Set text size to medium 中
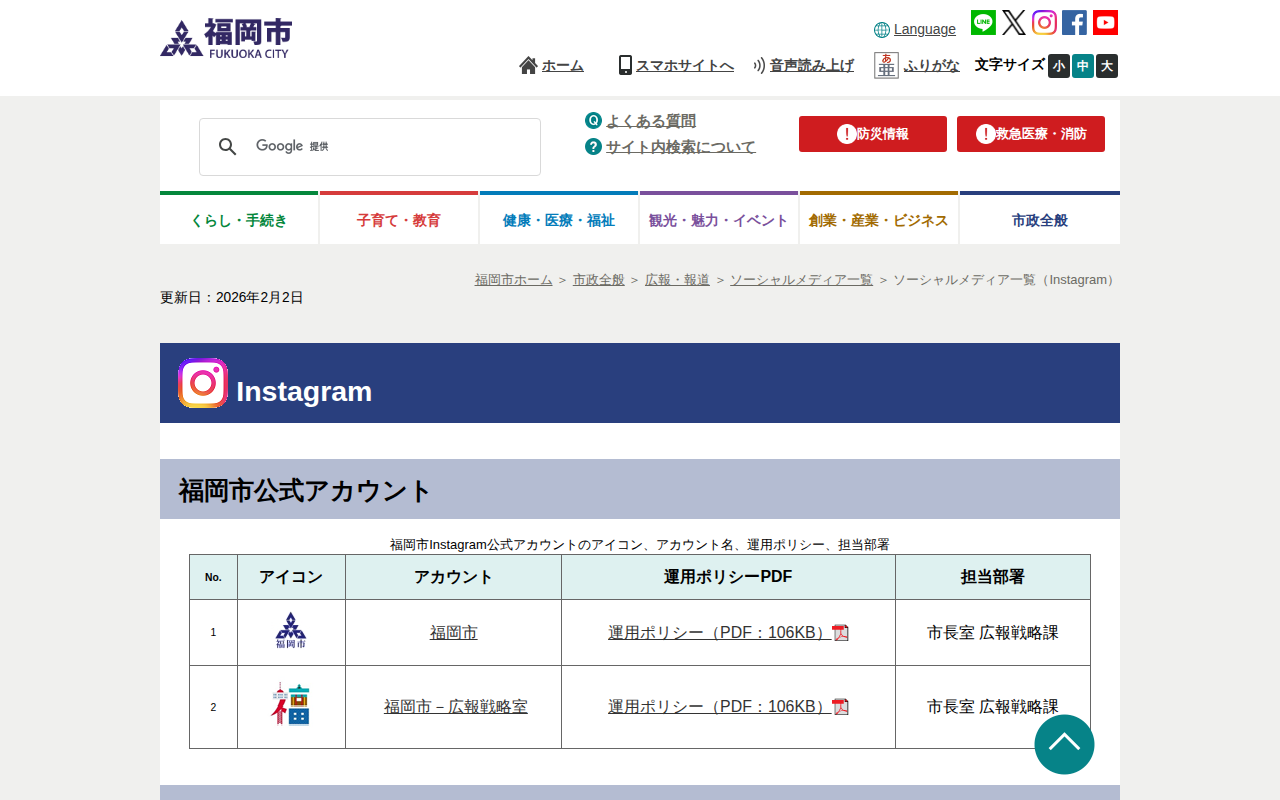The width and height of the screenshot is (1280, 800). pyautogui.click(x=1083, y=66)
